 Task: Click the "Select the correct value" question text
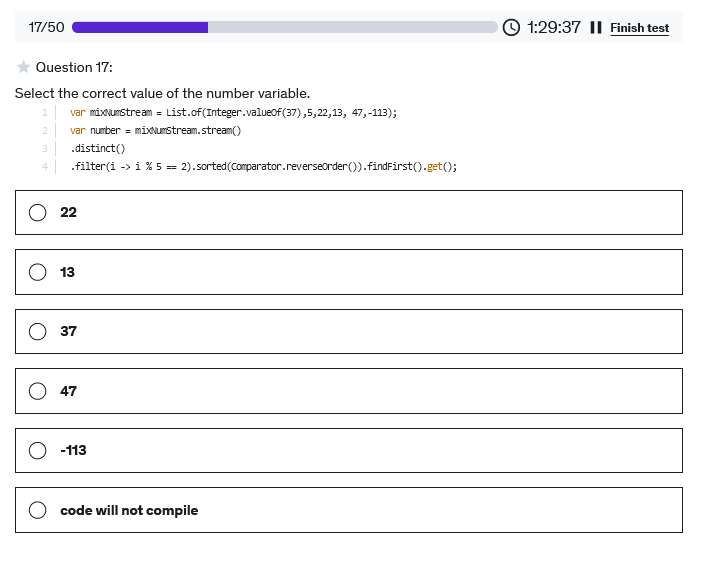pyautogui.click(x=162, y=93)
